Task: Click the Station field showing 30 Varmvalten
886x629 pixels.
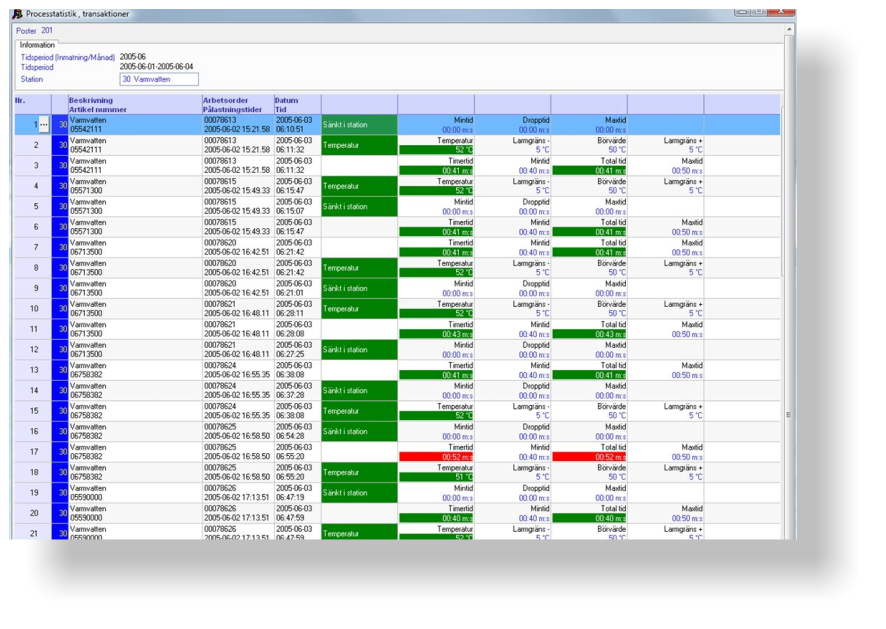Action: click(x=159, y=79)
